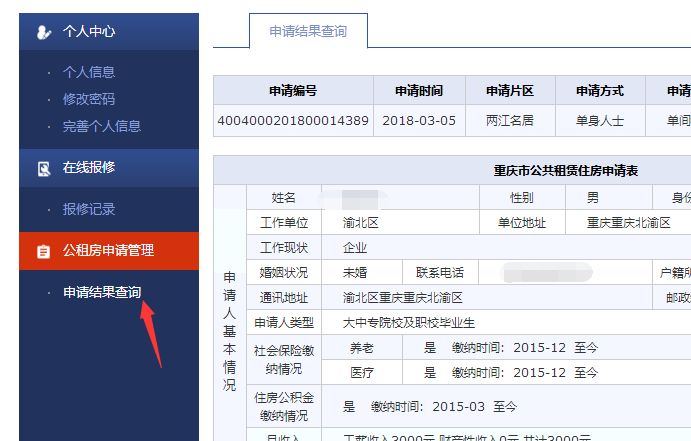The height and width of the screenshot is (441, 691).
Task: Click the 申请编号 column header
Action: pos(293,91)
